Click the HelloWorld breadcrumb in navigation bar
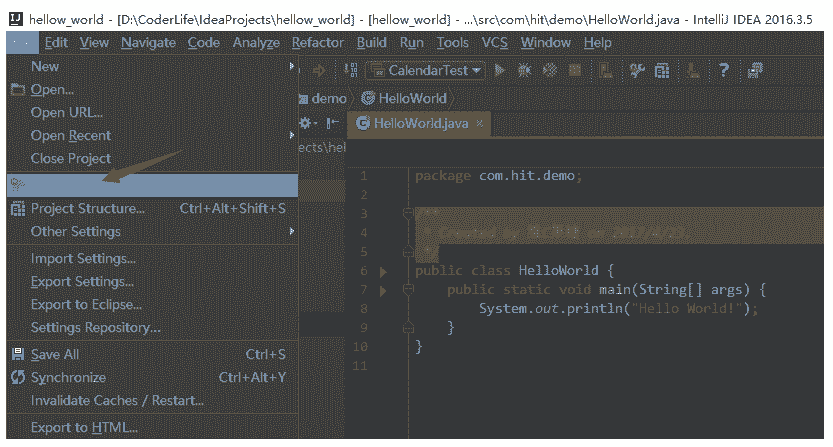 coord(405,98)
